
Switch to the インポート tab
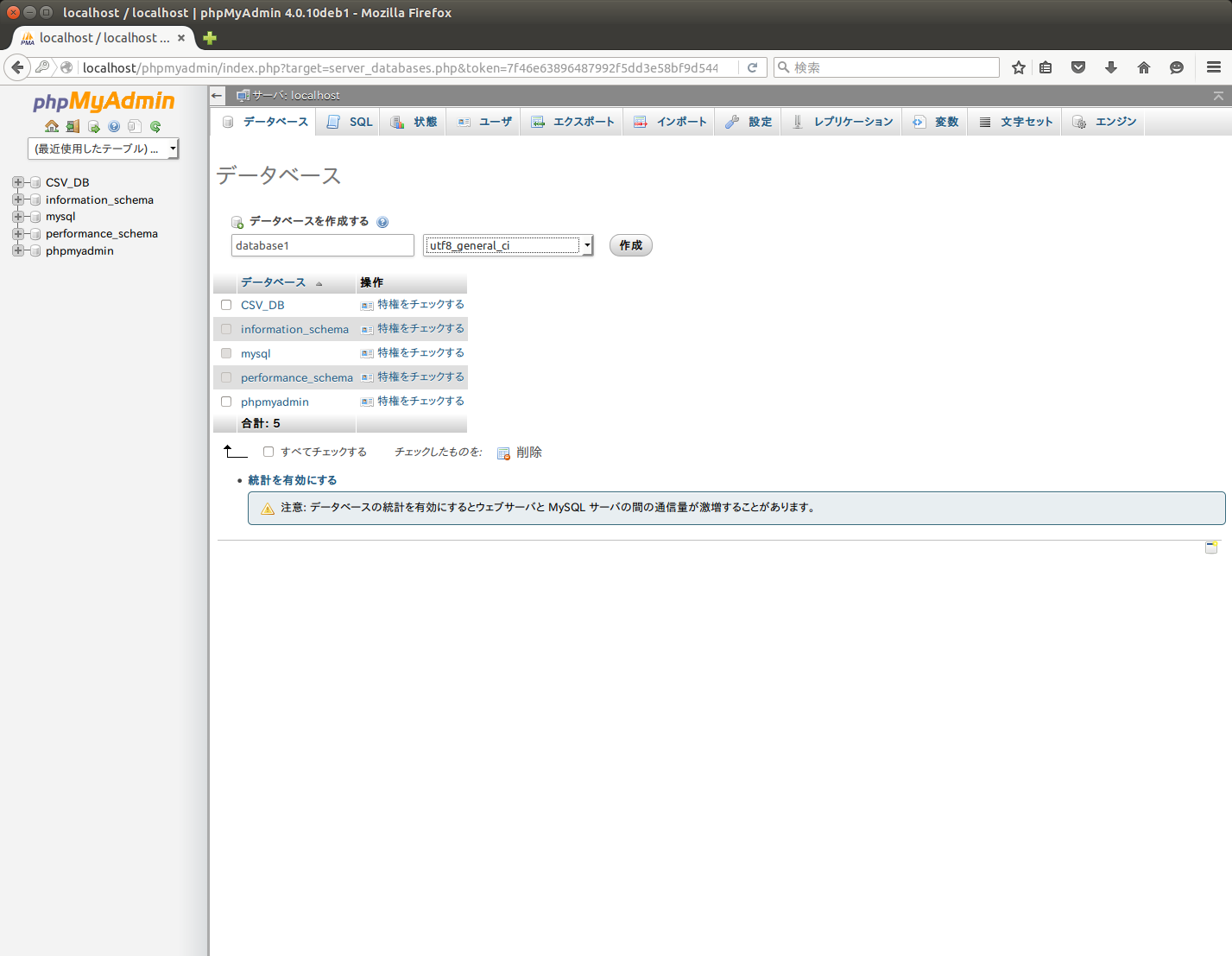coord(669,122)
